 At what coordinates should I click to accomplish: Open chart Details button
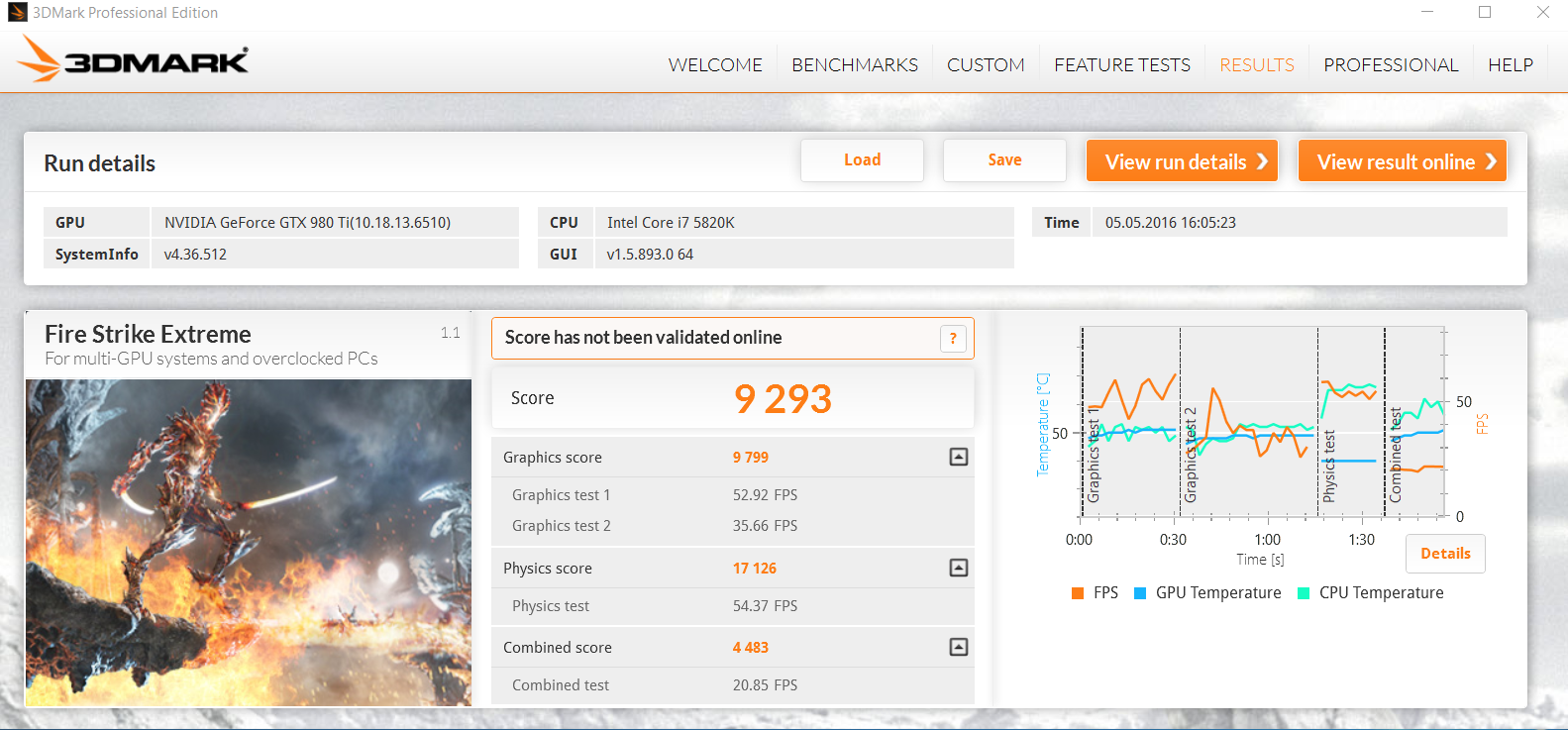(1445, 554)
